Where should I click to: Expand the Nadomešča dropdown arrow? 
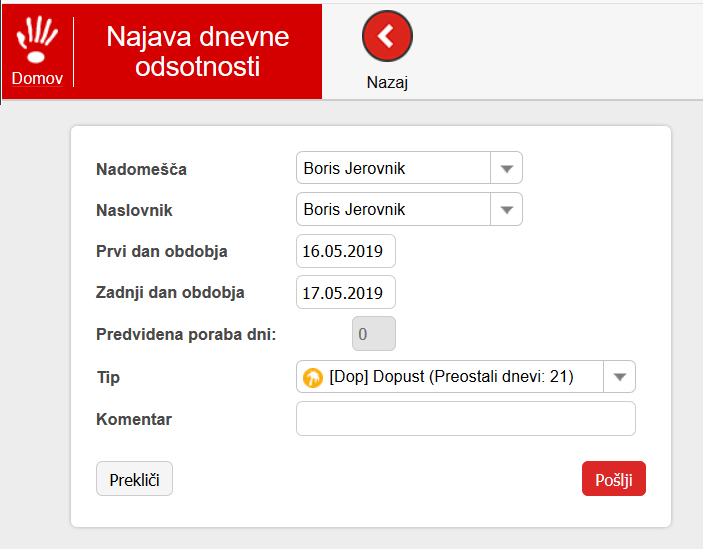[x=507, y=169]
